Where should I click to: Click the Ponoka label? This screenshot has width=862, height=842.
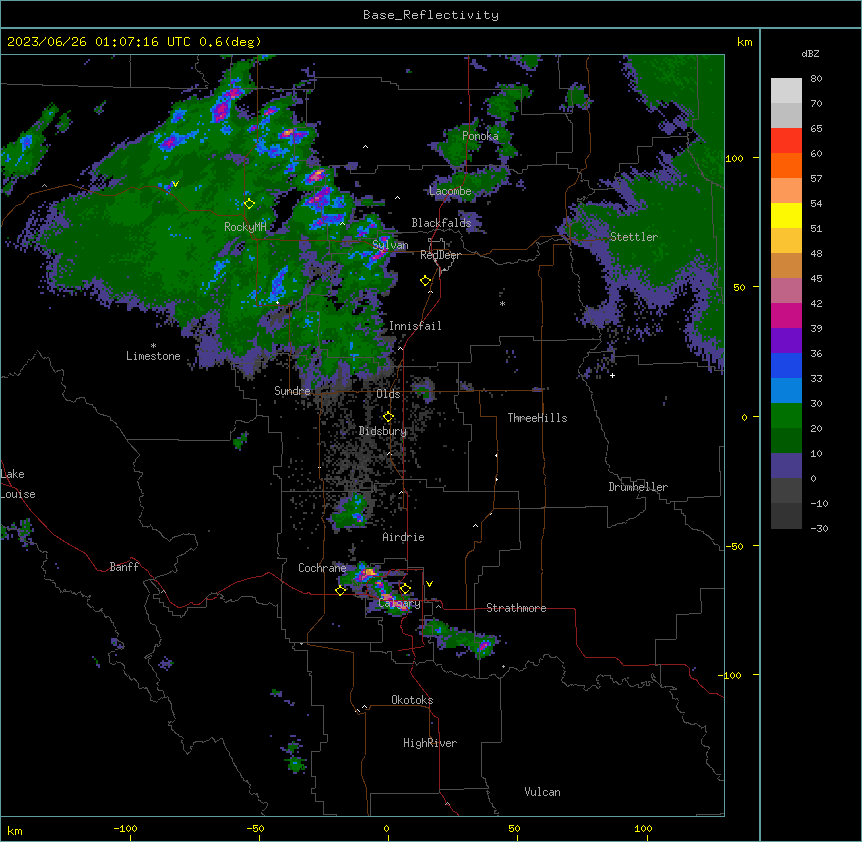pos(480,136)
